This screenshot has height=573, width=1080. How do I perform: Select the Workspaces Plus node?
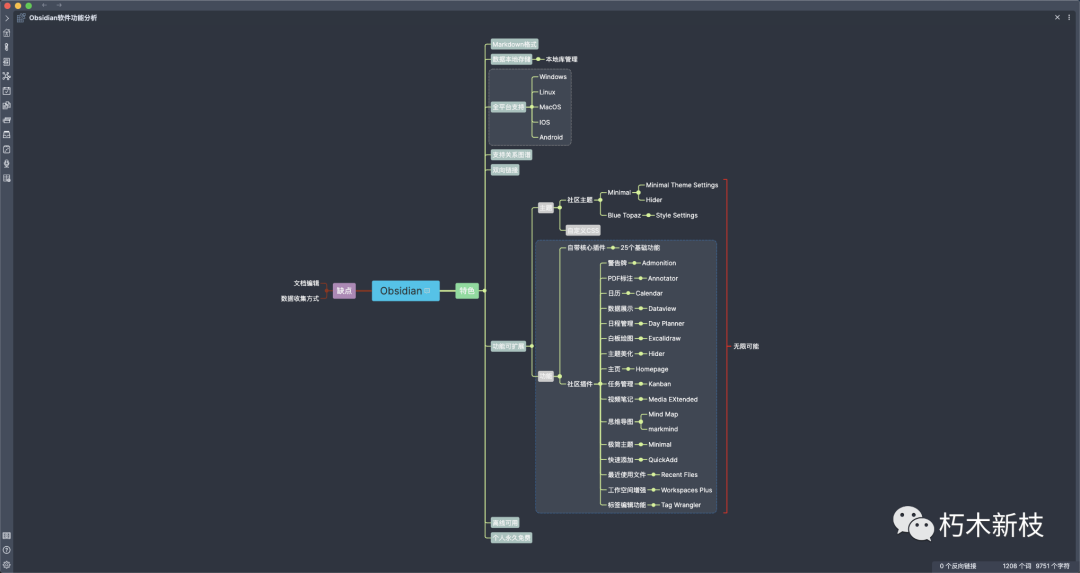click(x=687, y=490)
